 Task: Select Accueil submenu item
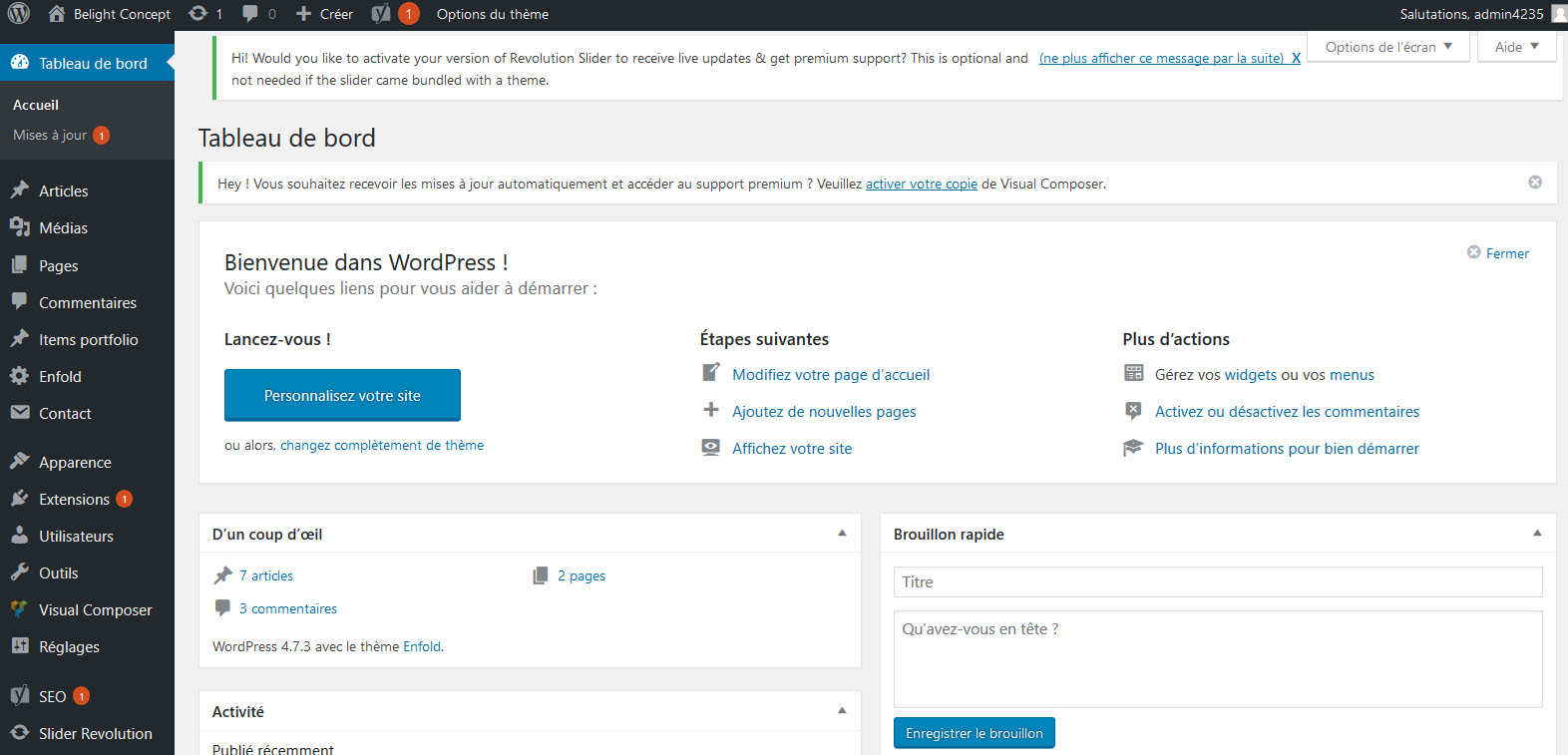tap(36, 105)
